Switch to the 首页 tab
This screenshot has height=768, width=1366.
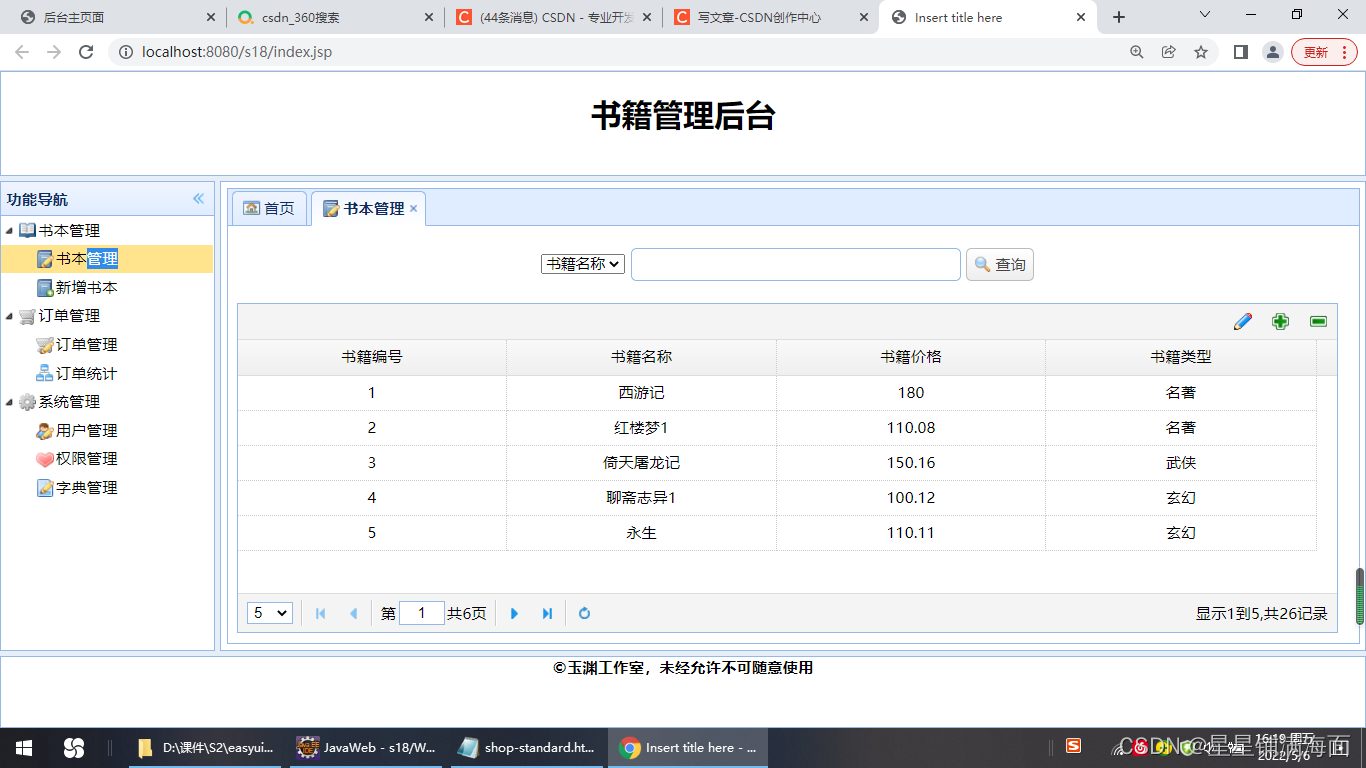point(268,208)
